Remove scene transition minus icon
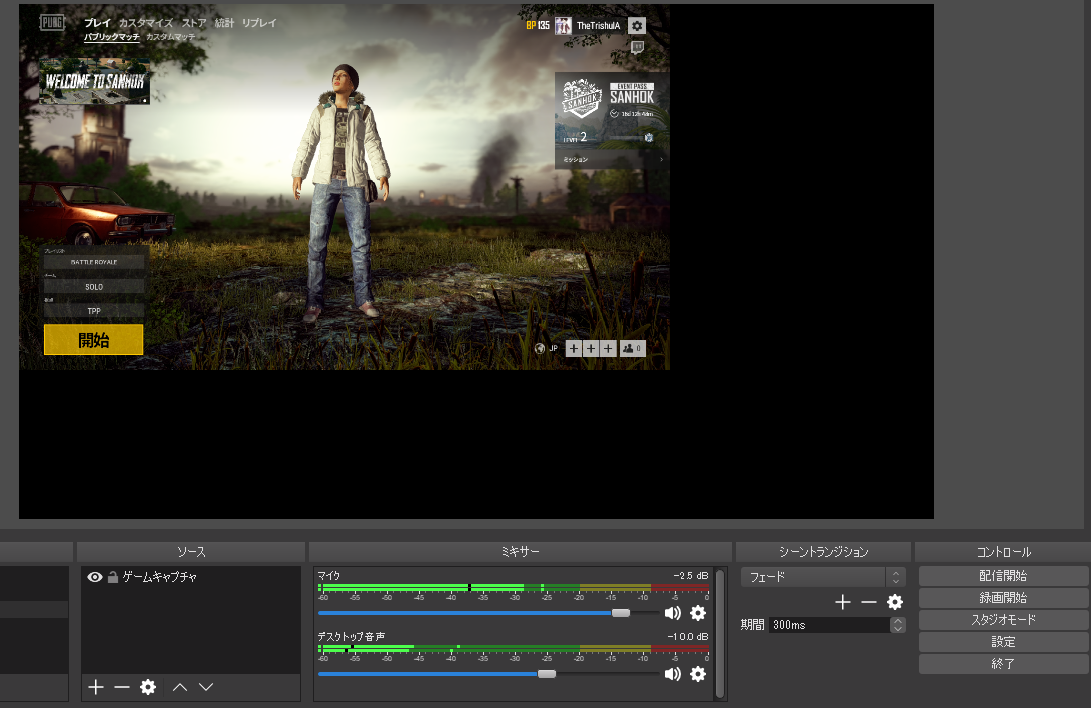This screenshot has height=708, width=1091. pos(869,602)
